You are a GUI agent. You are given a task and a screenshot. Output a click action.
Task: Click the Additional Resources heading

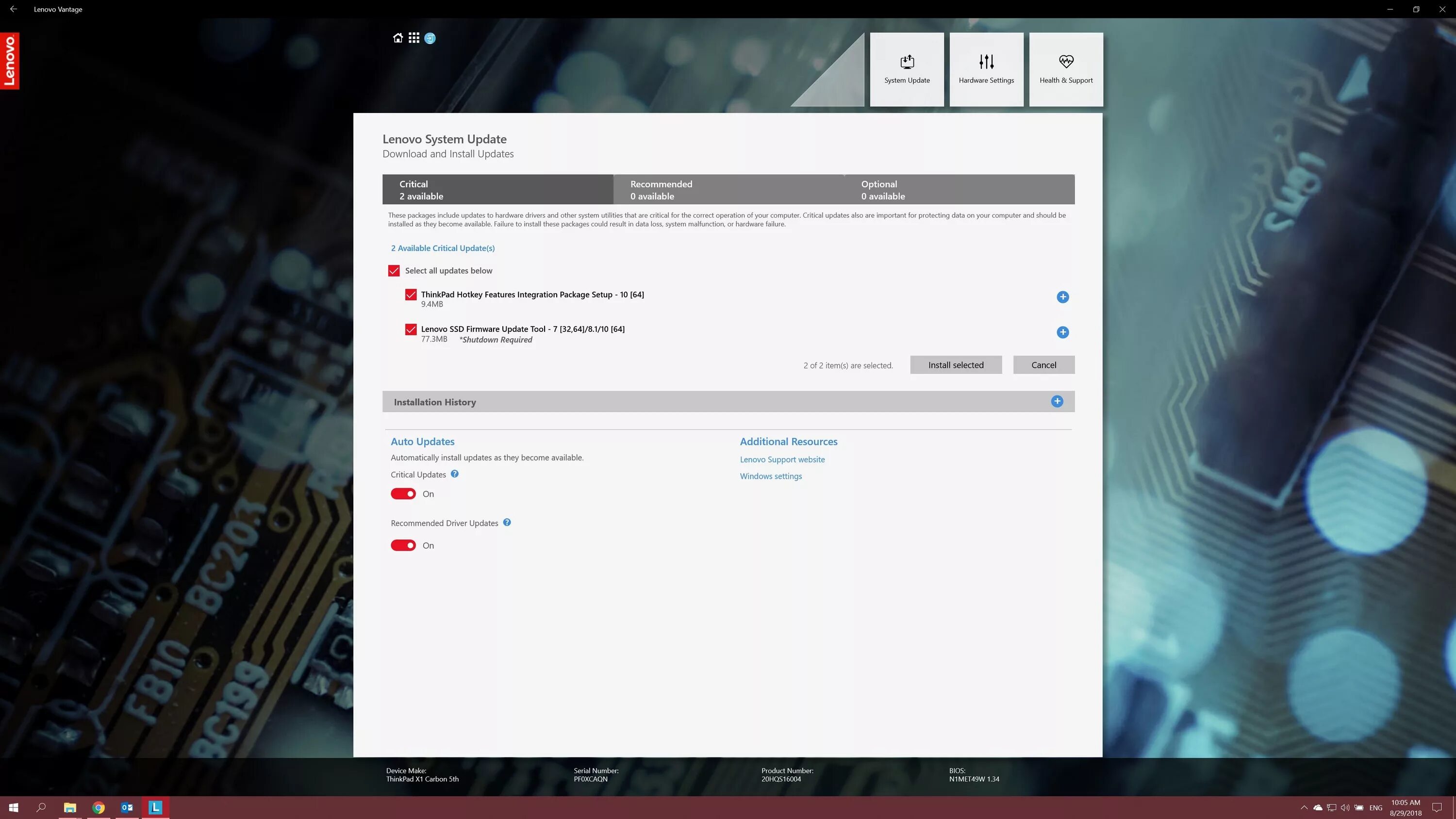click(789, 442)
